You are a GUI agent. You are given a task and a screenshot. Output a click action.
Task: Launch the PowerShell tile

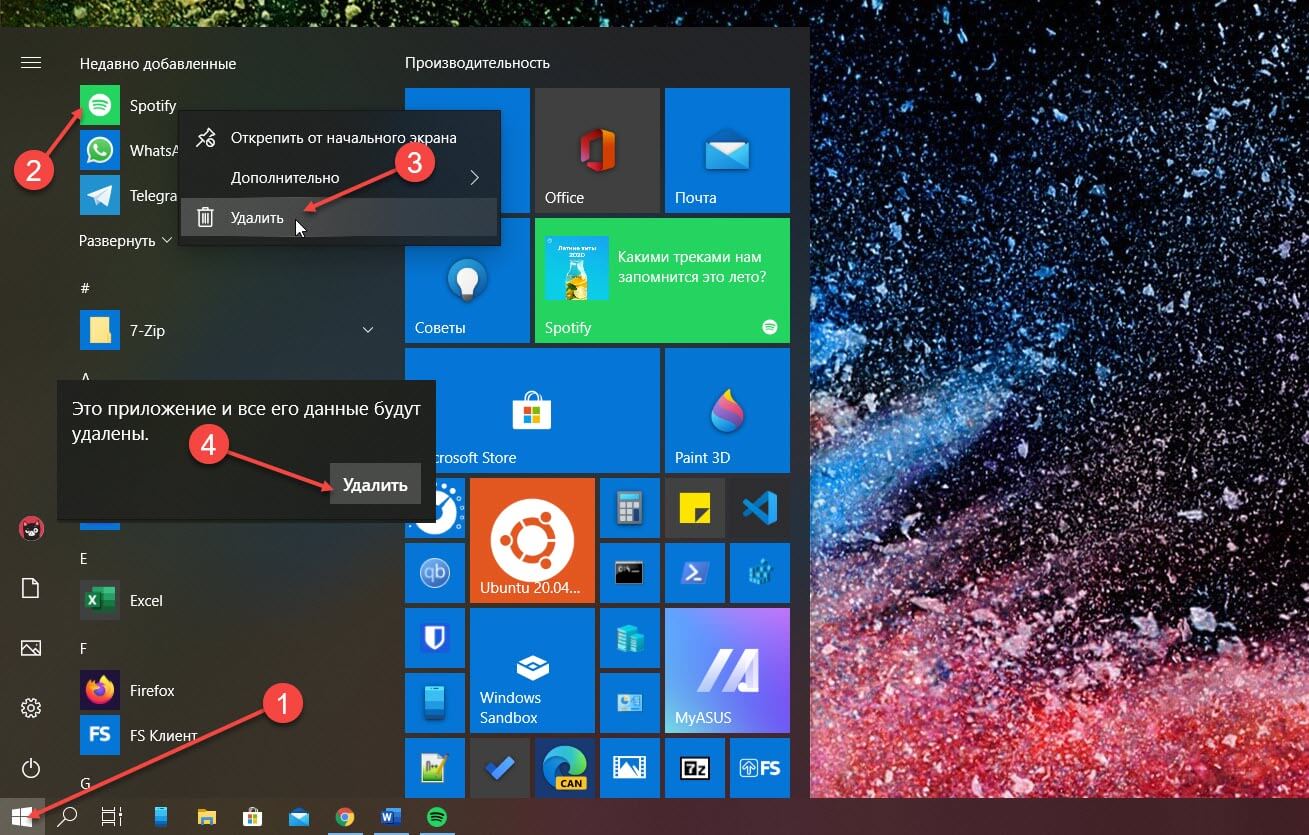695,573
